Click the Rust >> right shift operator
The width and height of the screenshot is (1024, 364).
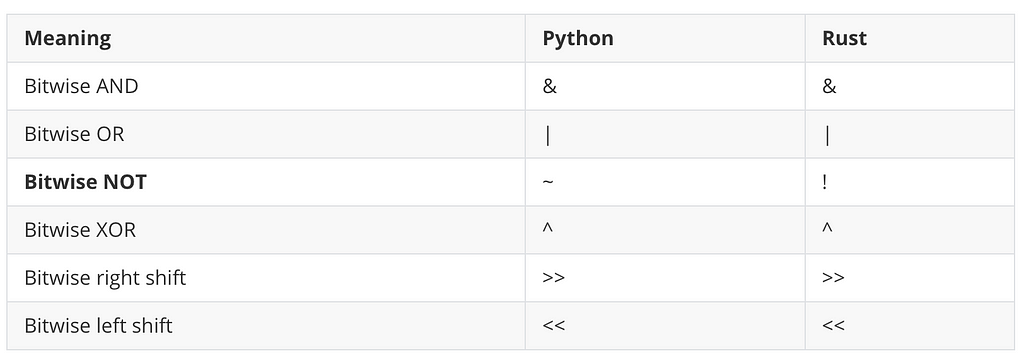pyautogui.click(x=833, y=278)
